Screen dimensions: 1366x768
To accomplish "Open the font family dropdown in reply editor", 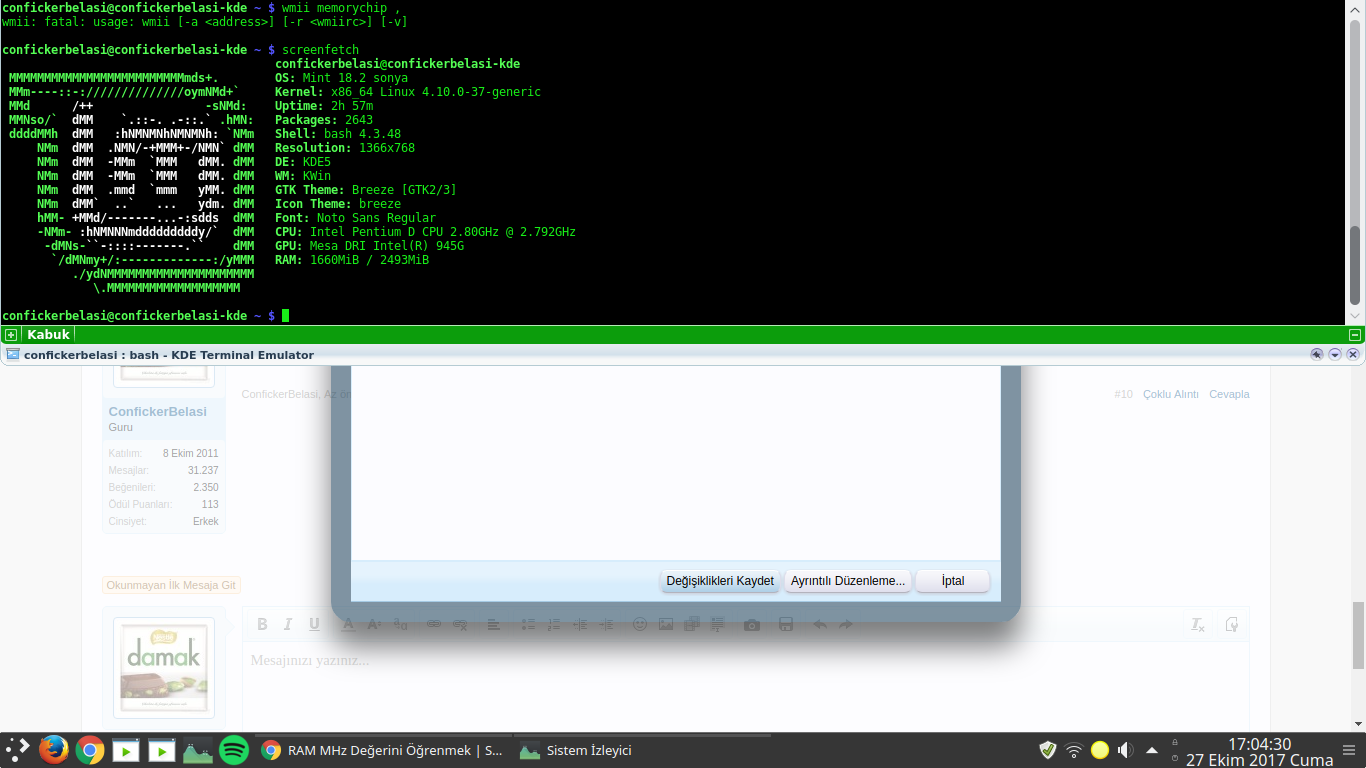I will coord(400,624).
